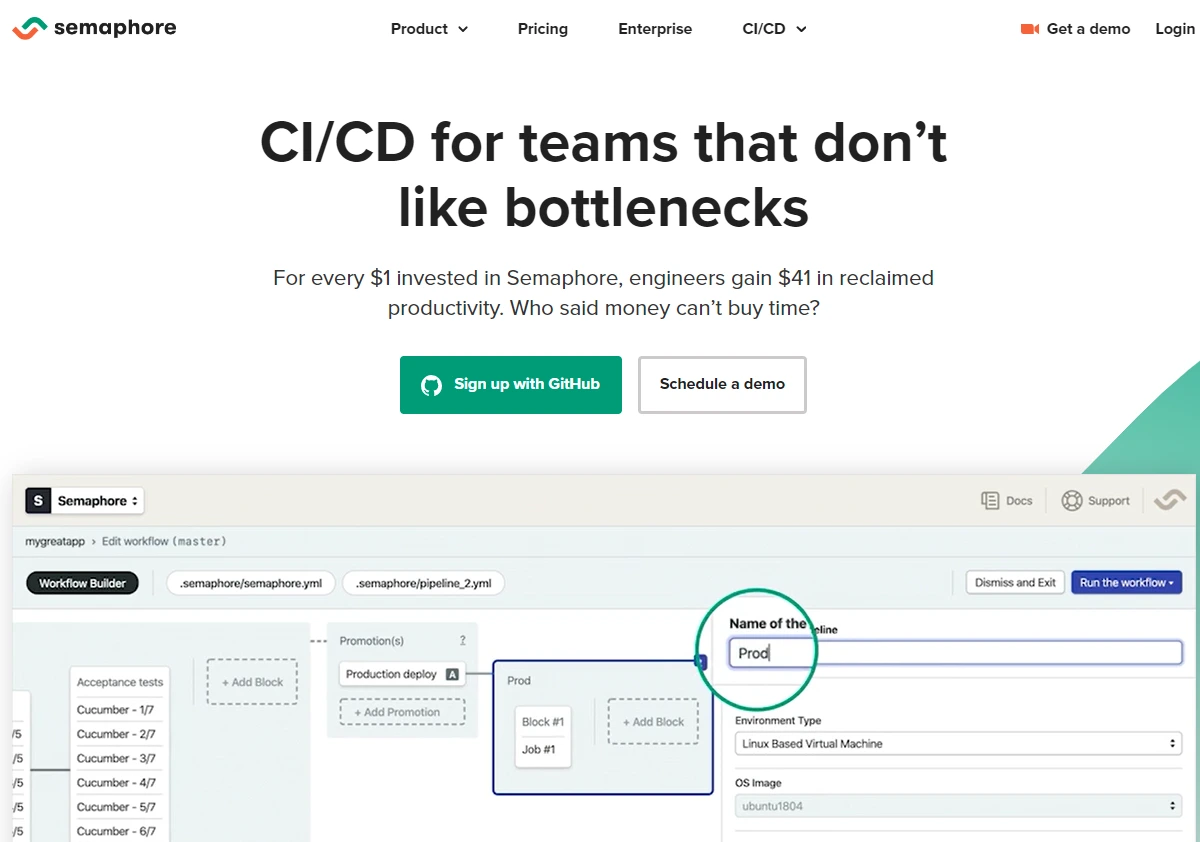Select Cucumber - 3/7 job
The height and width of the screenshot is (842, 1200).
tap(116, 759)
